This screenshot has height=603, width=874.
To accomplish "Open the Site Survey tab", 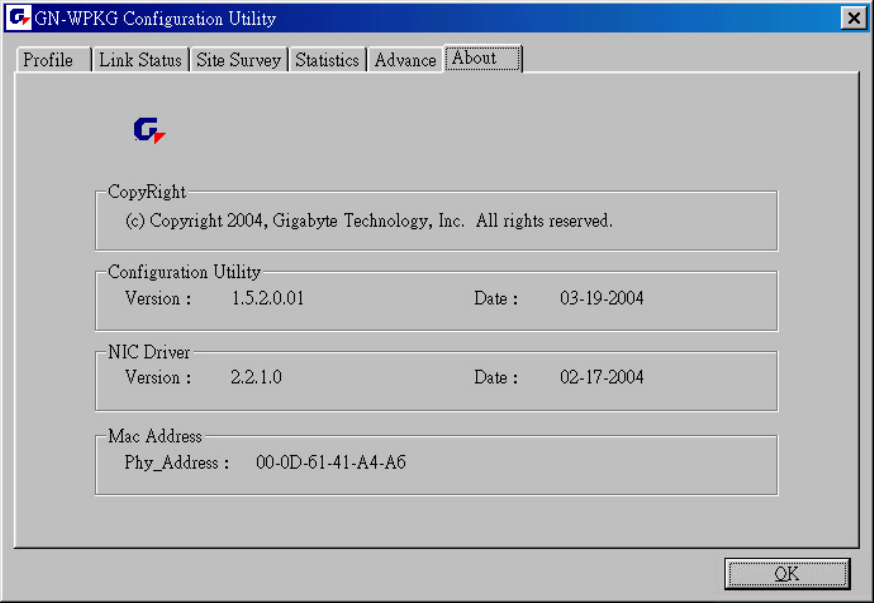I will 239,60.
